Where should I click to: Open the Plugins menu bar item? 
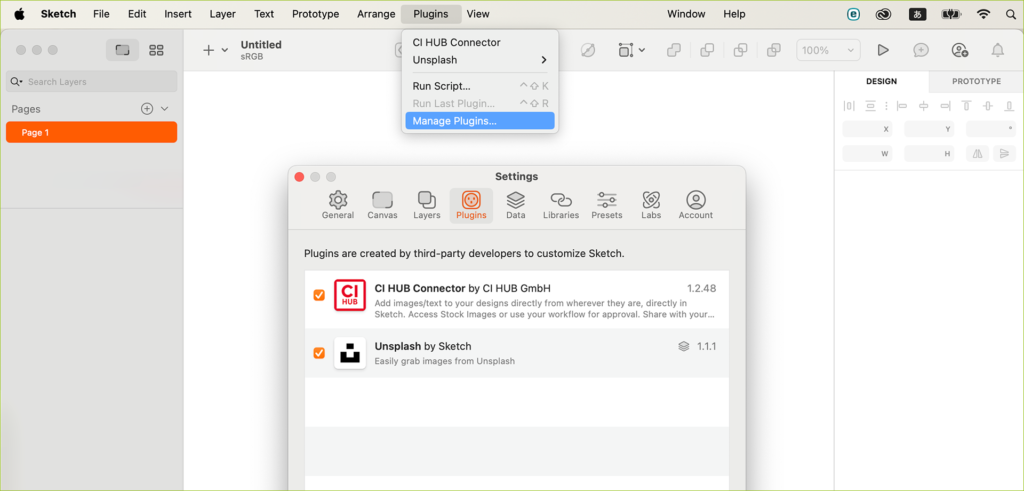pos(431,14)
